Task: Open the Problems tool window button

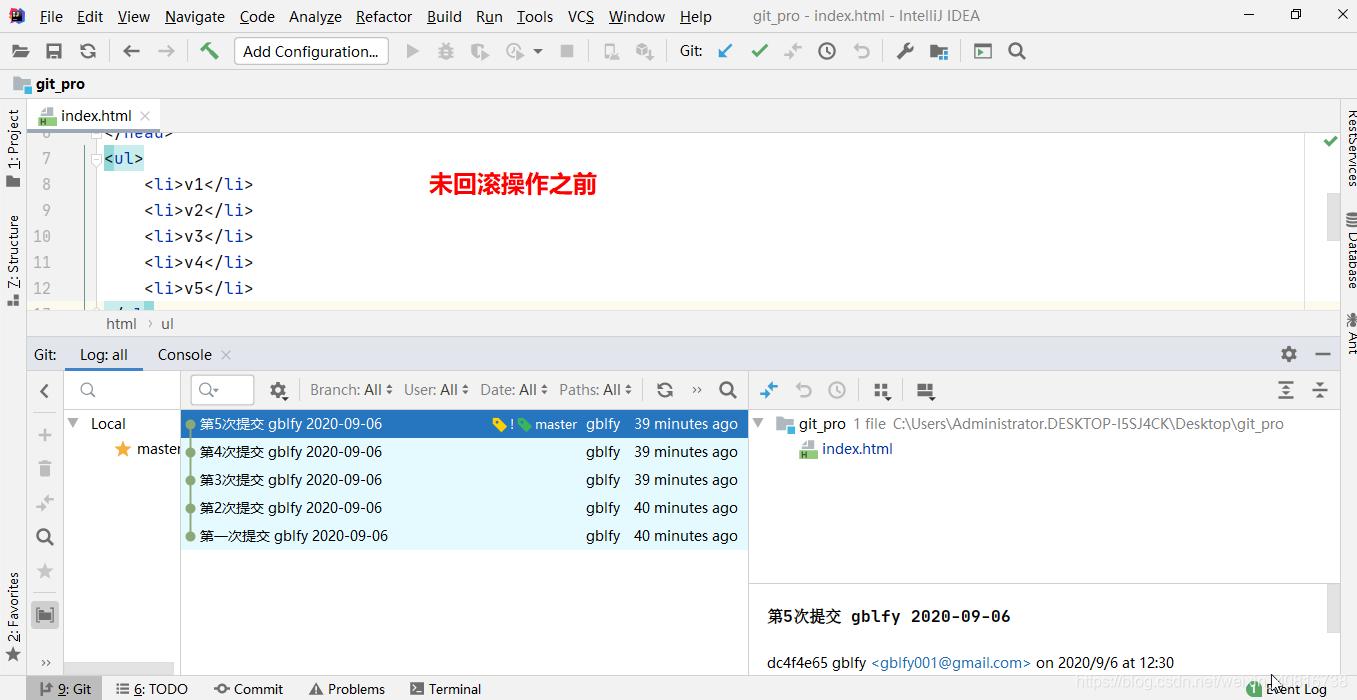Action: [347, 689]
